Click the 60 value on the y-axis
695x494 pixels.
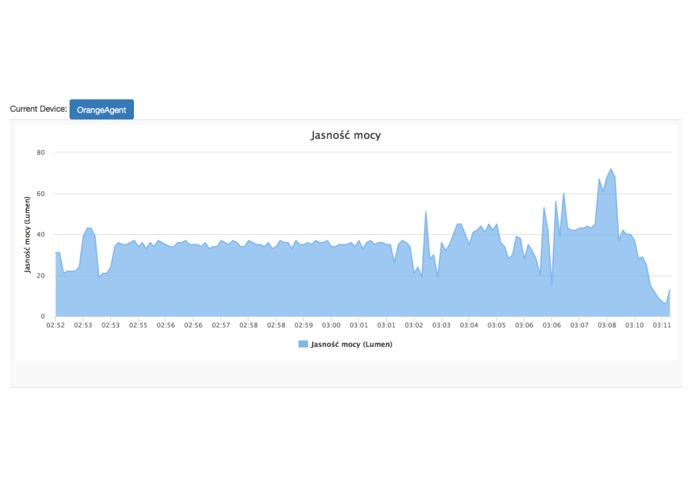point(41,194)
